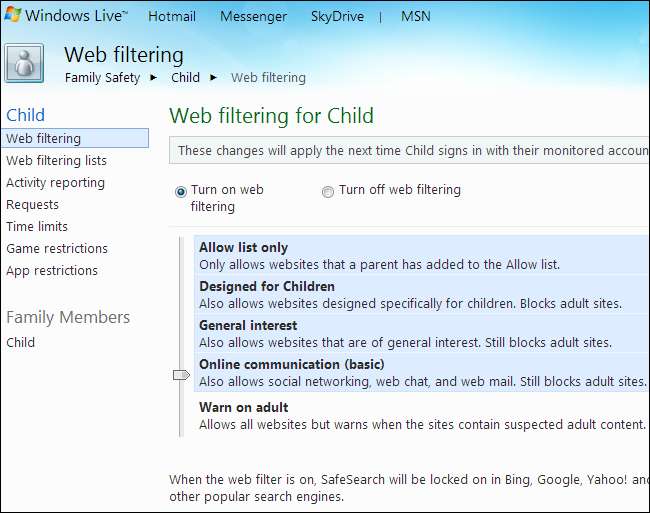The image size is (650, 513).
Task: Click Family Safety breadcrumb link
Action: pos(103,77)
